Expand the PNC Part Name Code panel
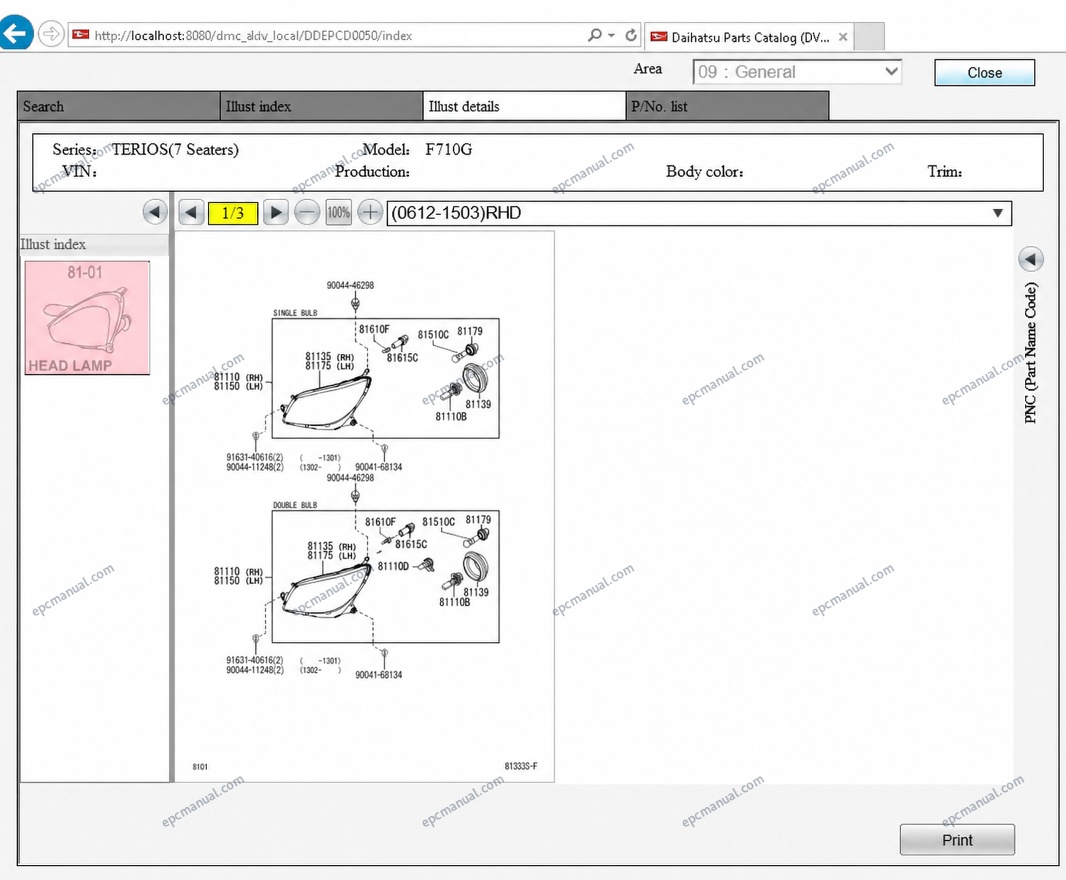Viewport: 1066px width, 880px height. (x=1031, y=259)
